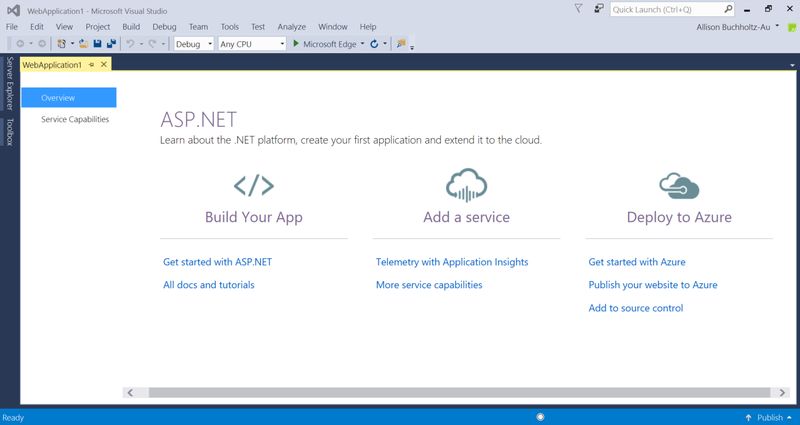
Task: Click the horizontal scrollbar right arrow
Action: point(782,392)
